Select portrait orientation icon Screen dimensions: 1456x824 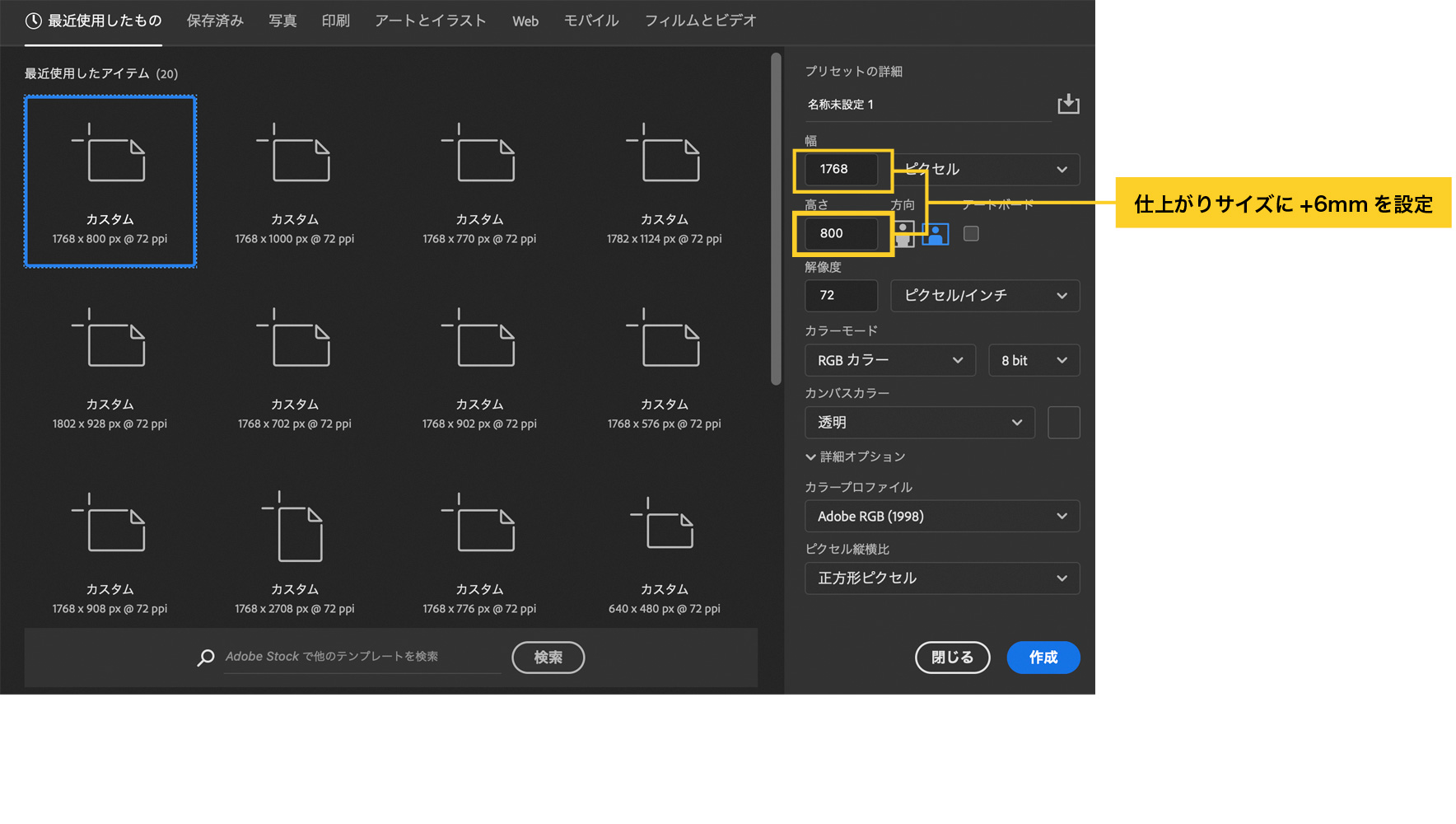pos(904,234)
